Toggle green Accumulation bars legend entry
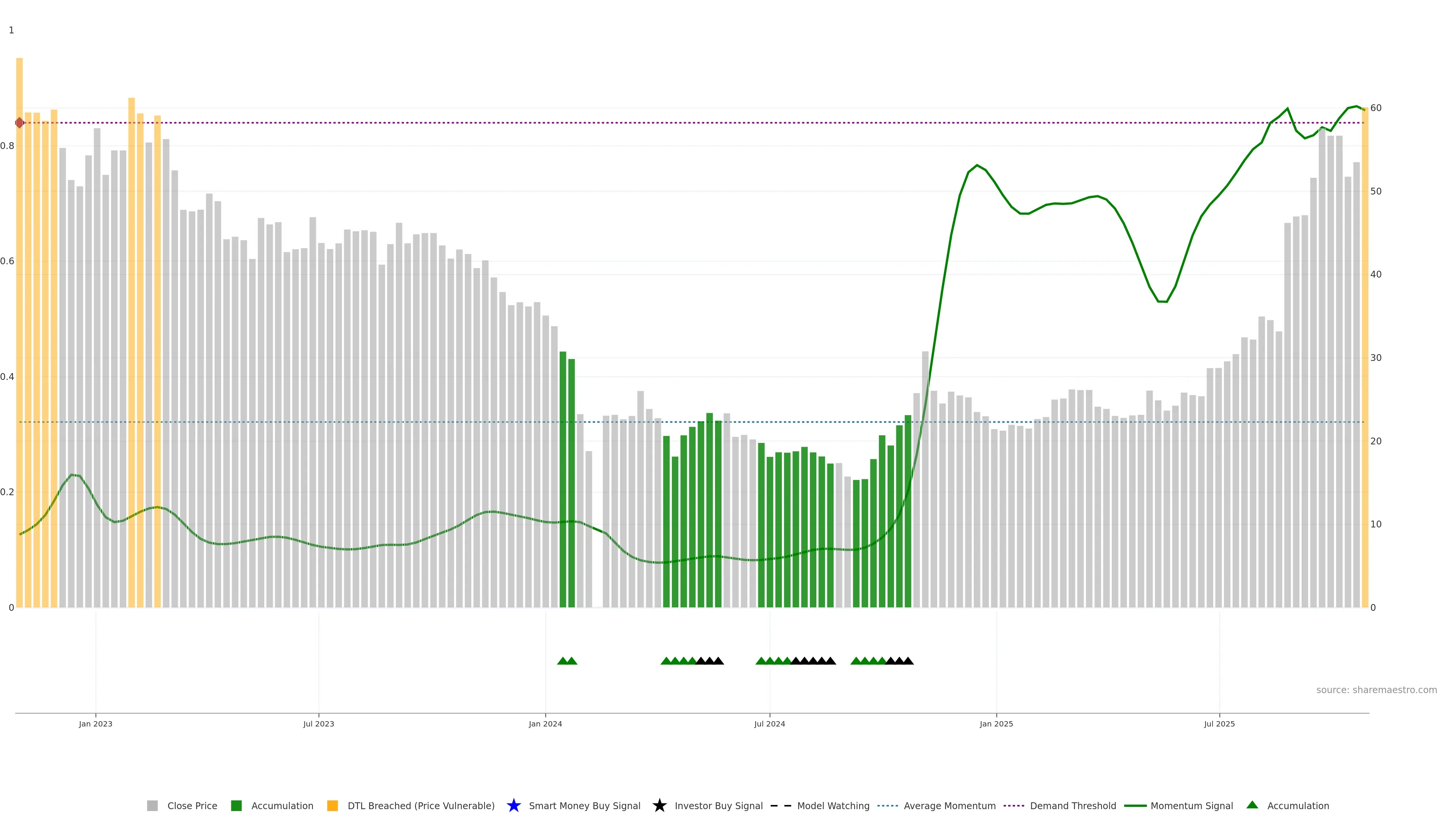Screen dimensions: 1456x819 282,805
